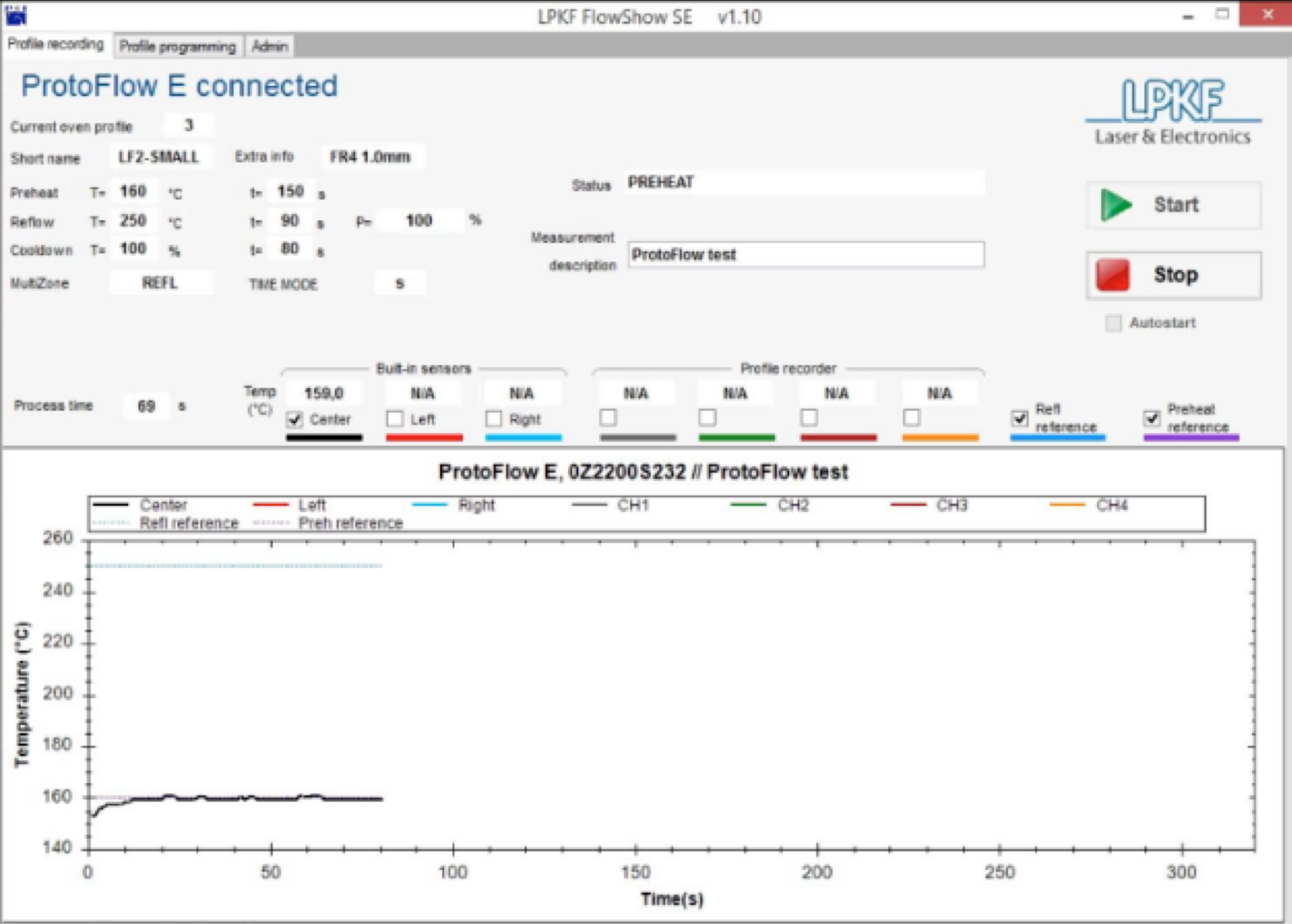Toggle the Preheat reference checkbox
This screenshot has height=924, width=1292.
click(1151, 417)
